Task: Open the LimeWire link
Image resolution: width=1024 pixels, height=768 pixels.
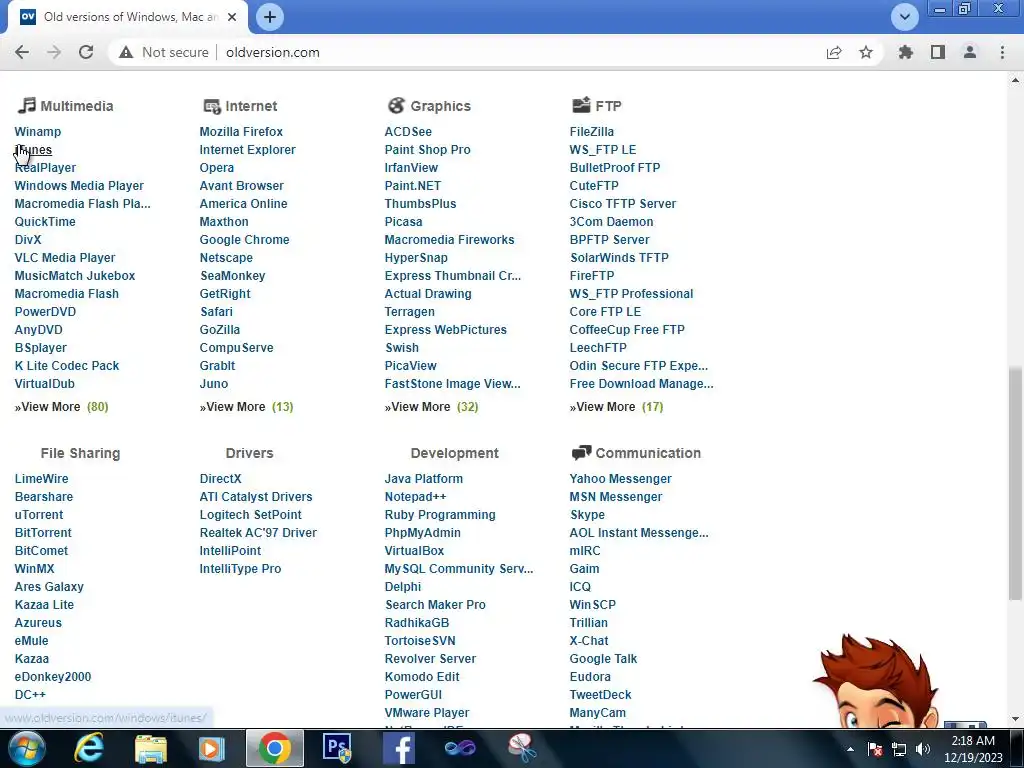Action: pyautogui.click(x=41, y=479)
